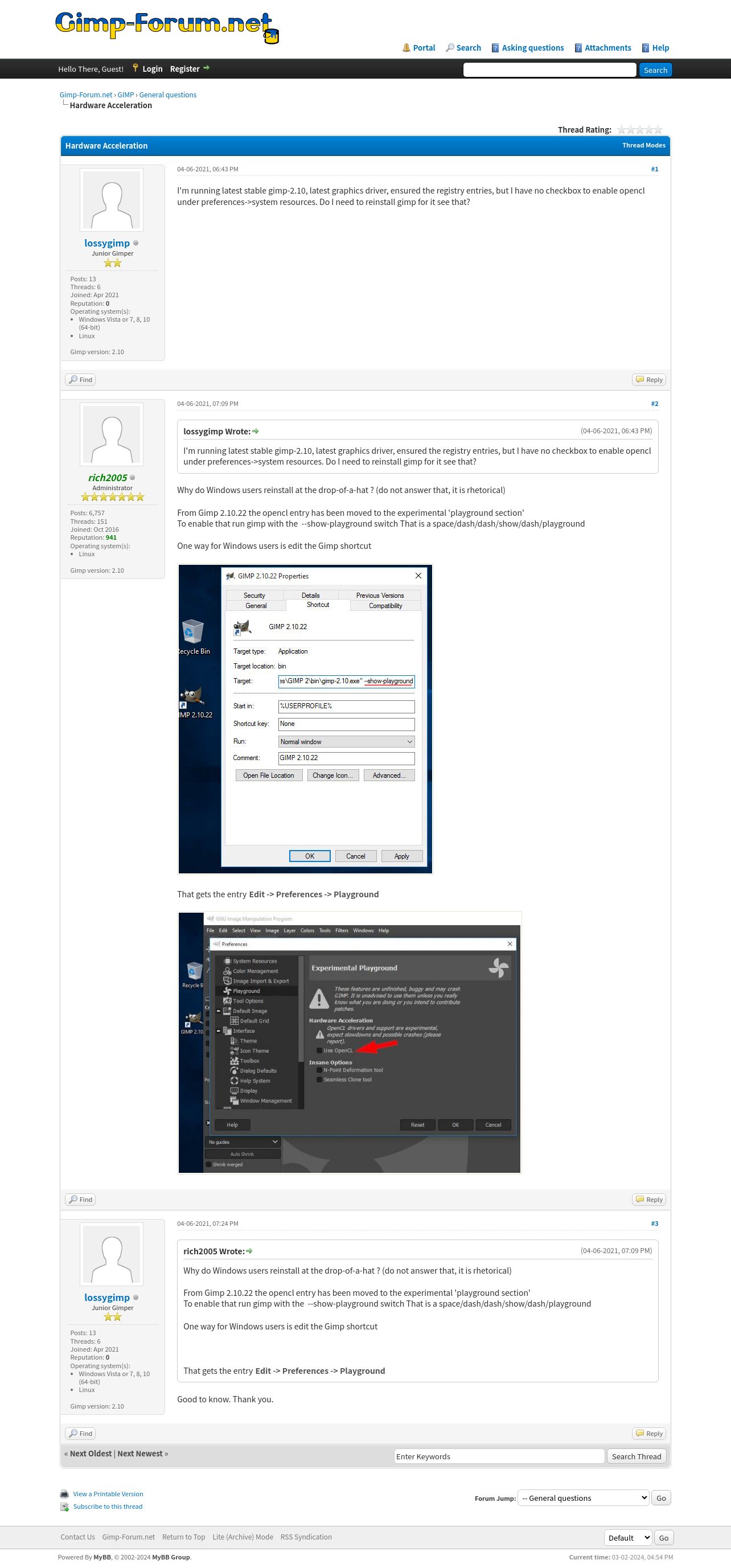Click Subscribe to this thread
This screenshot has width=731, height=1568.
(108, 1507)
